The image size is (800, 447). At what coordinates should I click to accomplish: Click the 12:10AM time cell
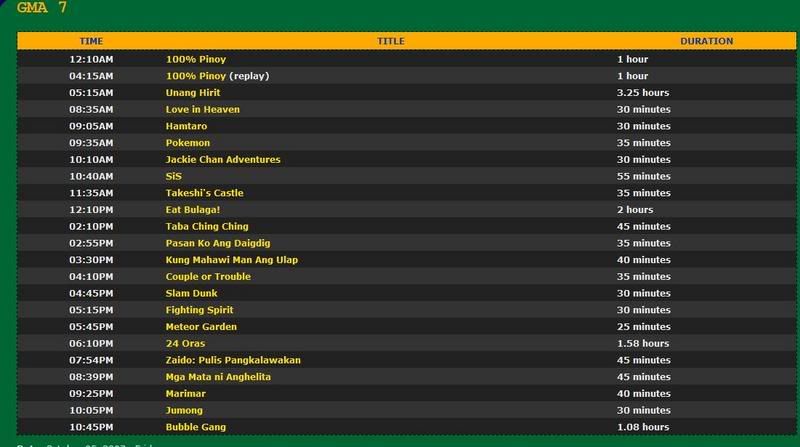[x=91, y=59]
